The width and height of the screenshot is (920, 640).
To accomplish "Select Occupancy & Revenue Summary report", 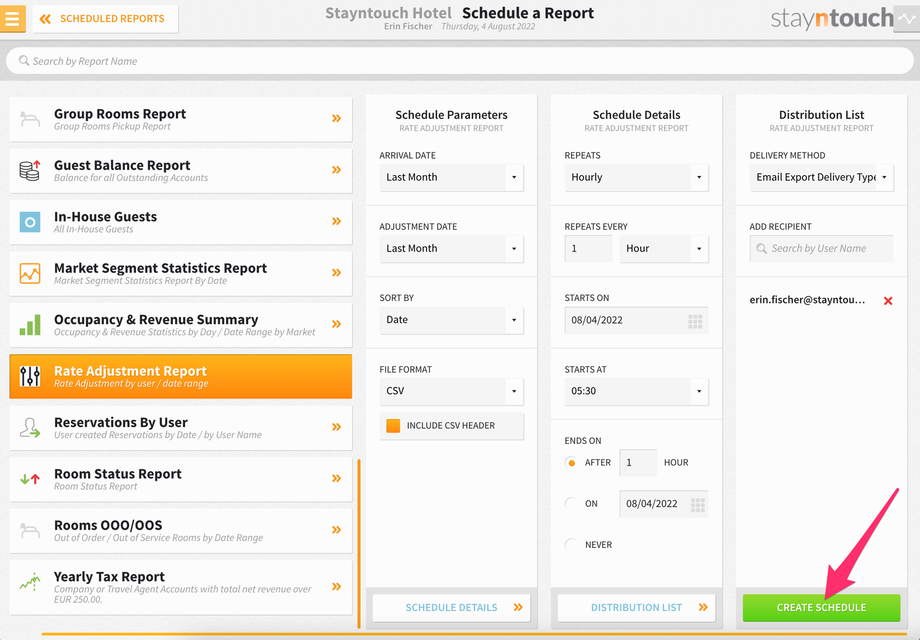I will 181,325.
